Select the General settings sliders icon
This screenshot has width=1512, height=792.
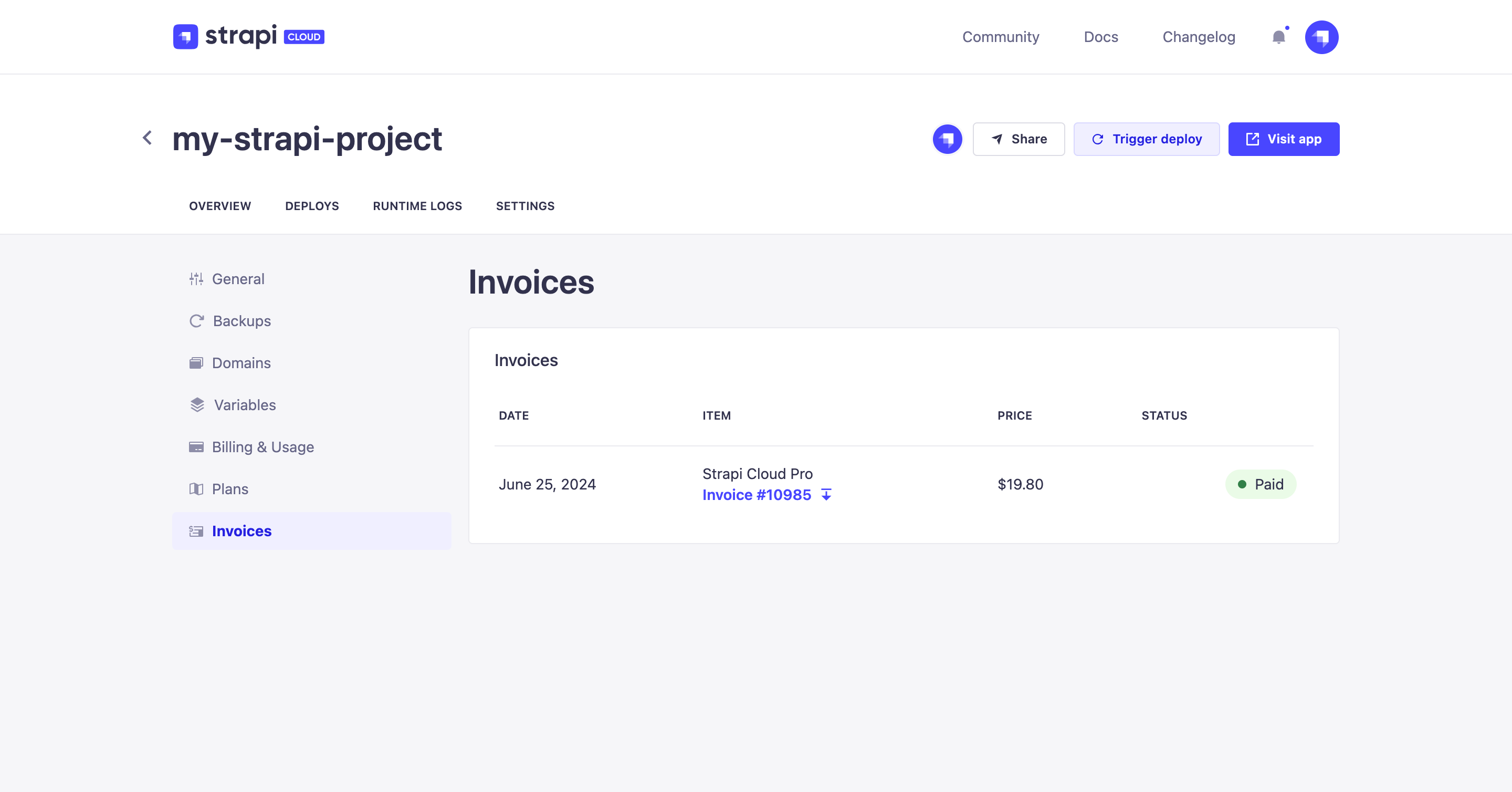pos(196,279)
